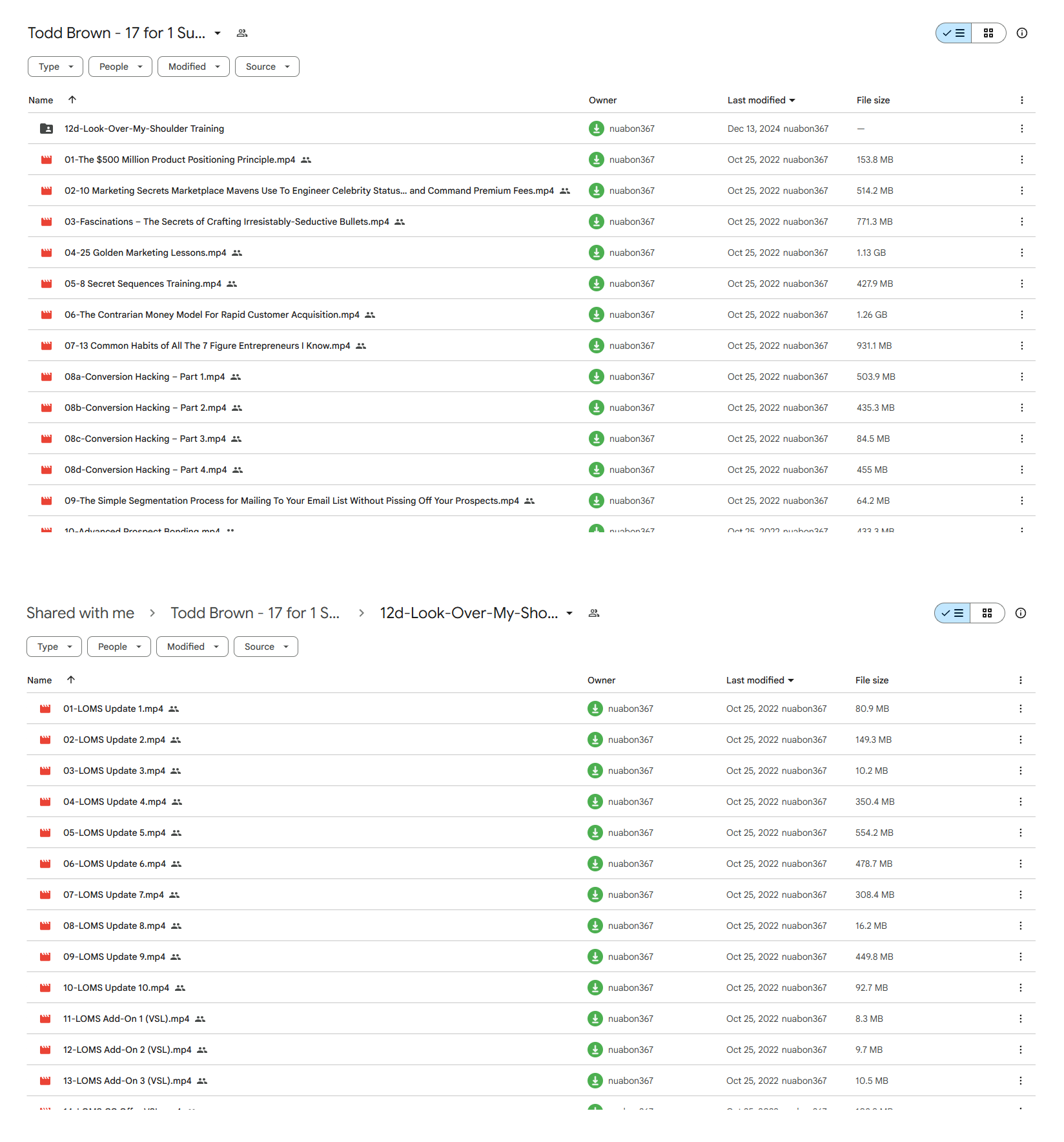Click owner avatar in 02-10 Marketing Secrets row

tap(597, 191)
